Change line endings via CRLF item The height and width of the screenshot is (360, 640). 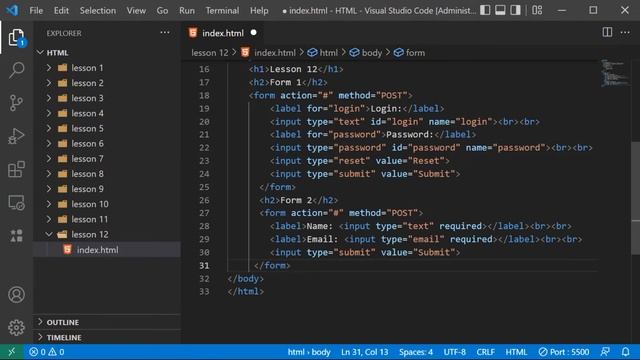point(485,352)
